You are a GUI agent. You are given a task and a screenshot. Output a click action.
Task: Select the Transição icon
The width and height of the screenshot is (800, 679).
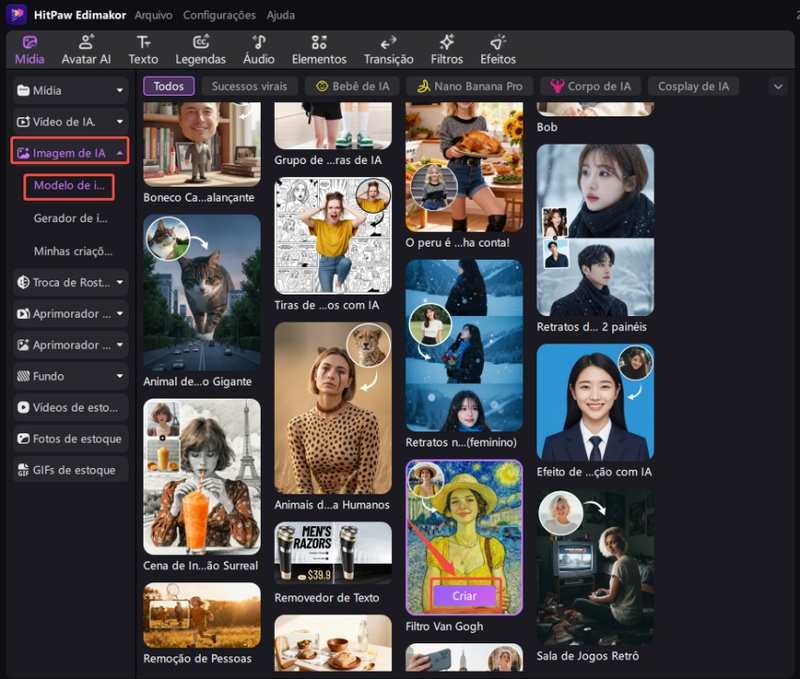(388, 42)
